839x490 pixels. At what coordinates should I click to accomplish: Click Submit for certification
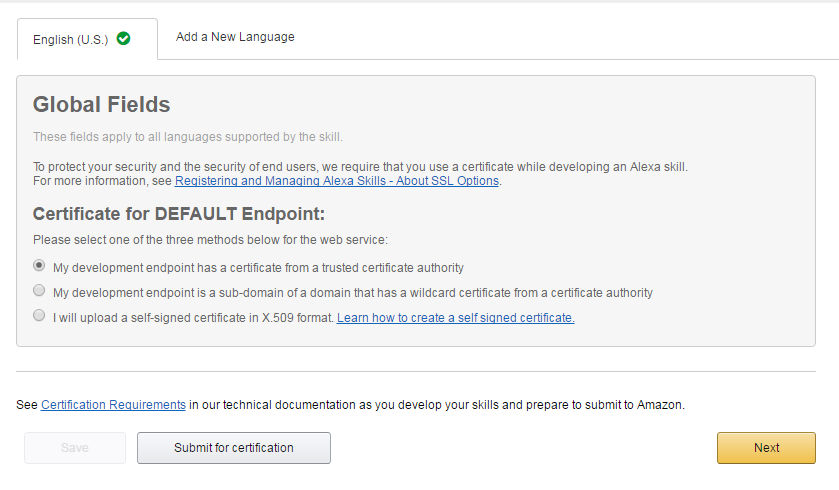tap(234, 448)
